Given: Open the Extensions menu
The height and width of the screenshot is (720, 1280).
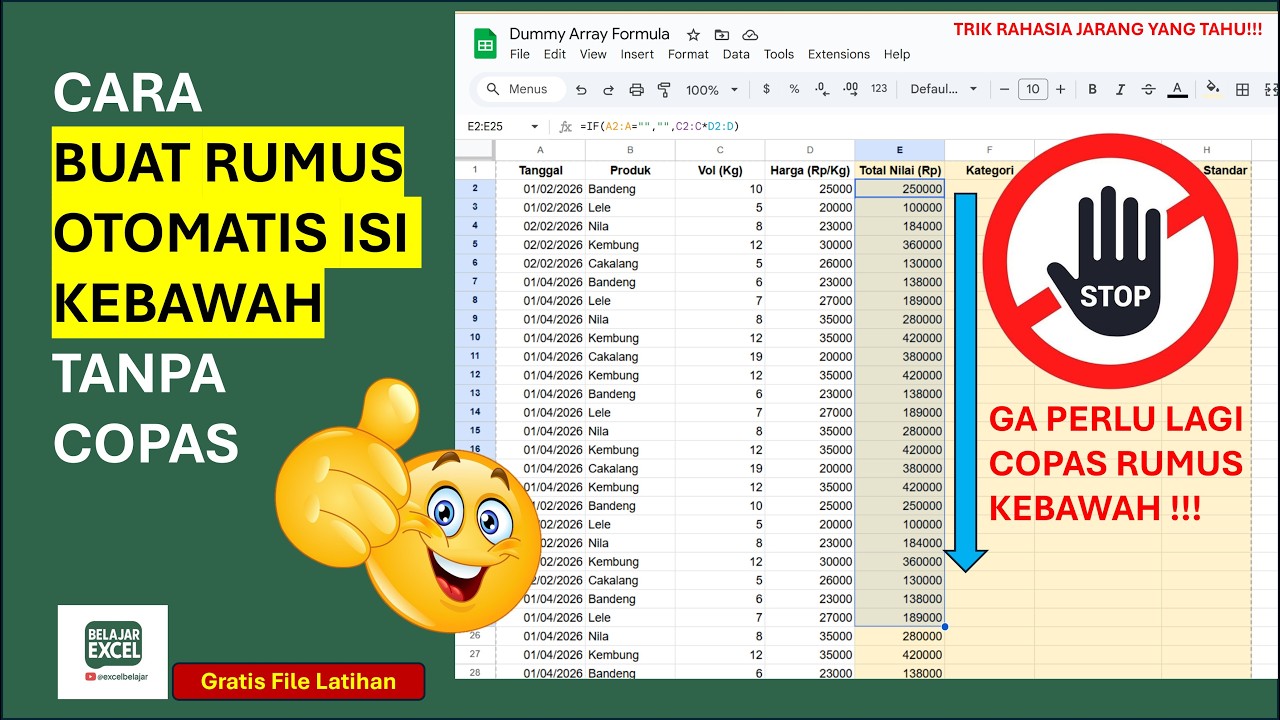Looking at the screenshot, I should click(x=839, y=54).
